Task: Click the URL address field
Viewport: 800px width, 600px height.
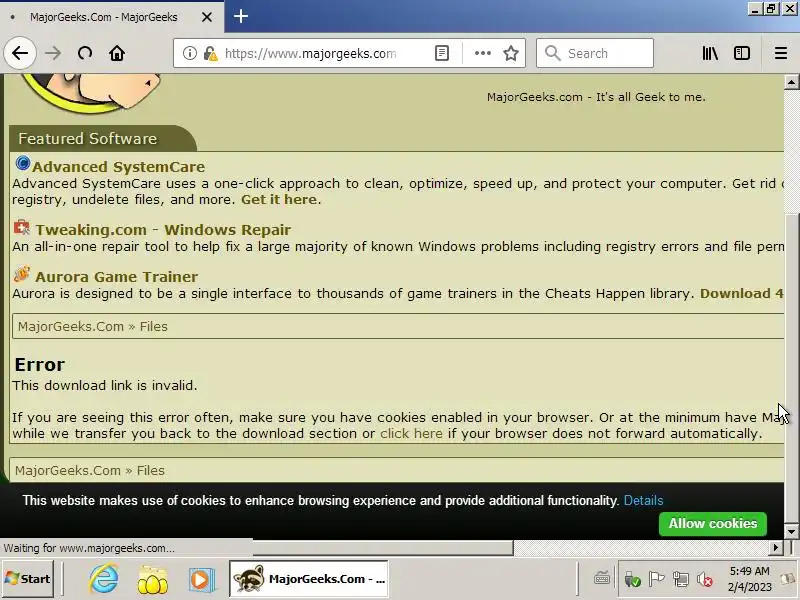Action: [x=310, y=53]
